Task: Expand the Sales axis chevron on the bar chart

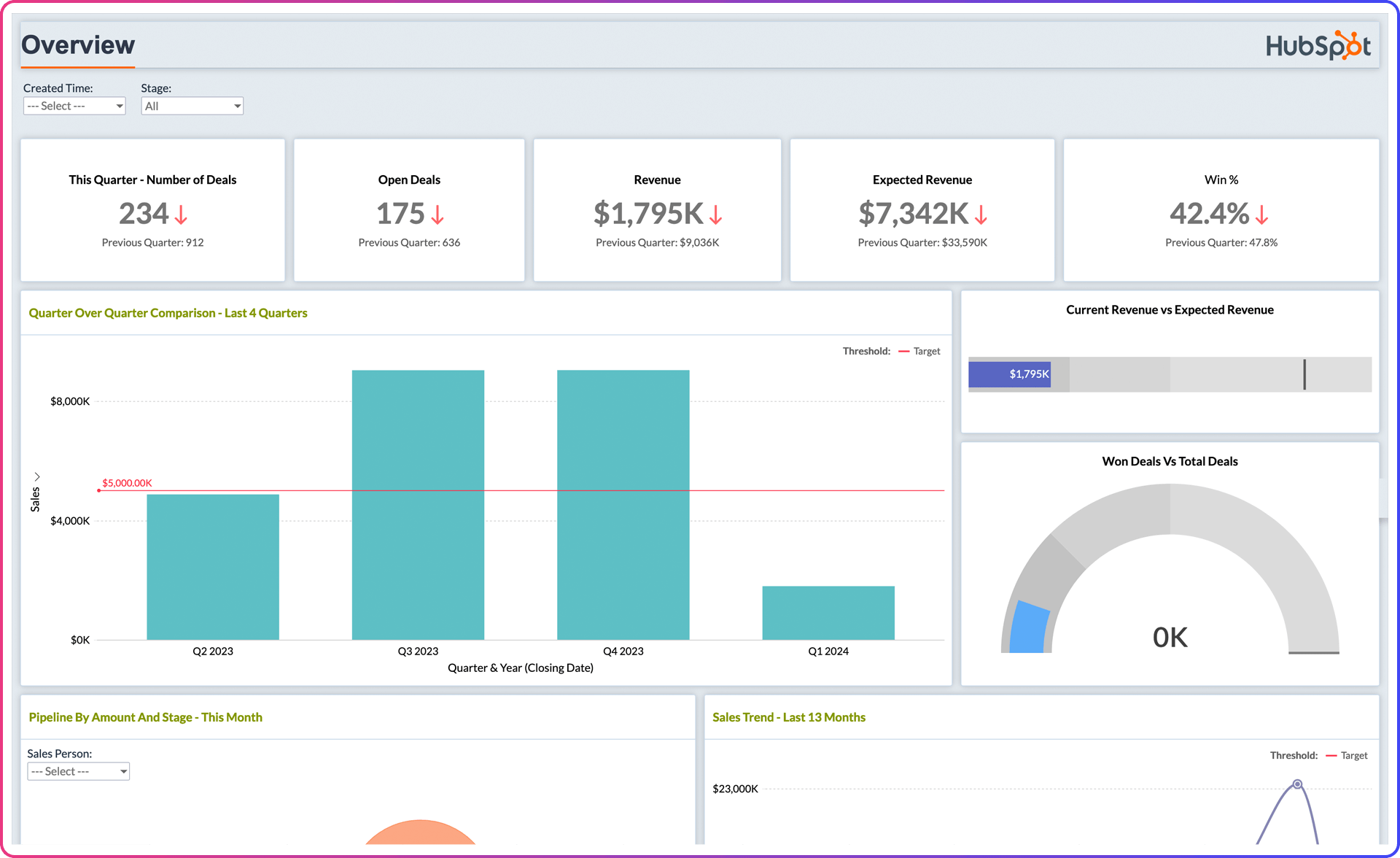Action: pyautogui.click(x=36, y=475)
